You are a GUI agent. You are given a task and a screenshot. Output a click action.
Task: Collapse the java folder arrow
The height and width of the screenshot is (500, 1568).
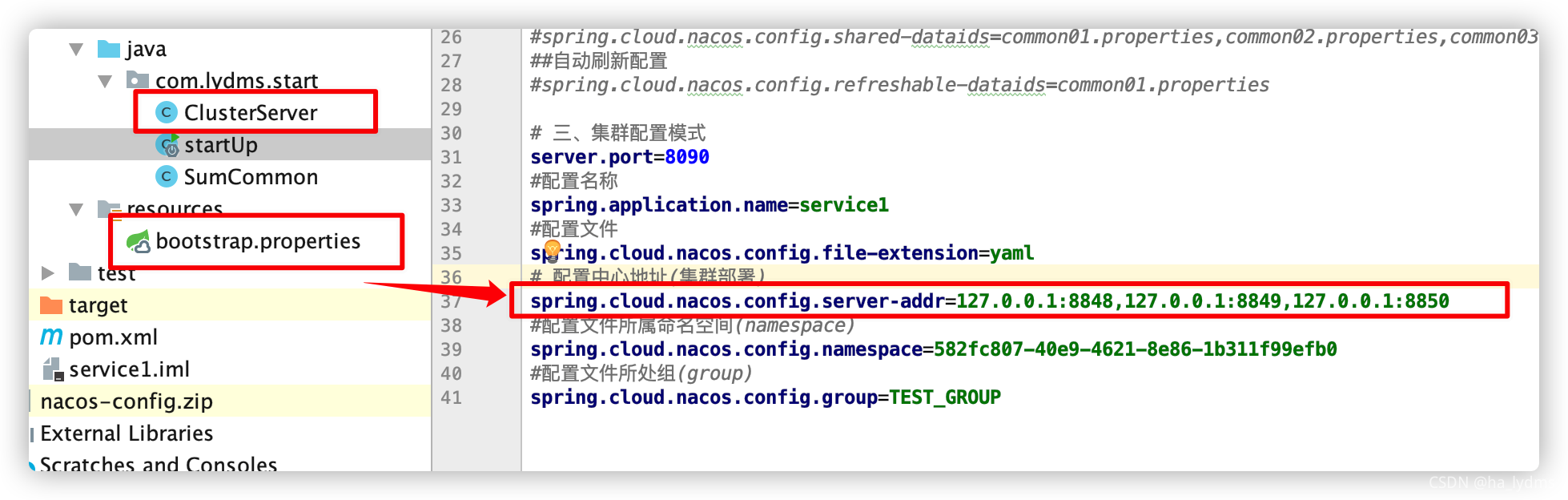[76, 50]
